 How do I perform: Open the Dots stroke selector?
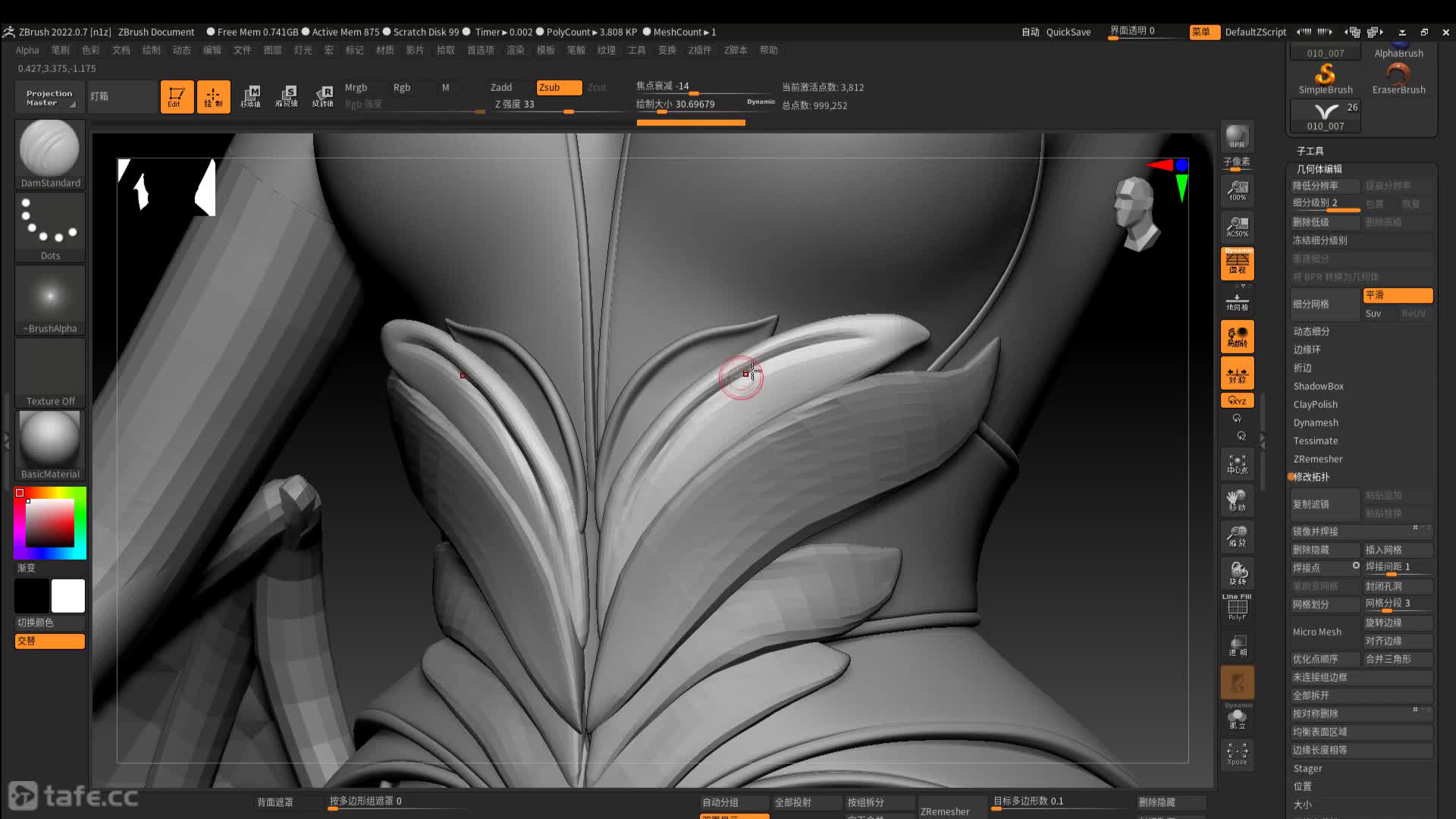click(50, 227)
